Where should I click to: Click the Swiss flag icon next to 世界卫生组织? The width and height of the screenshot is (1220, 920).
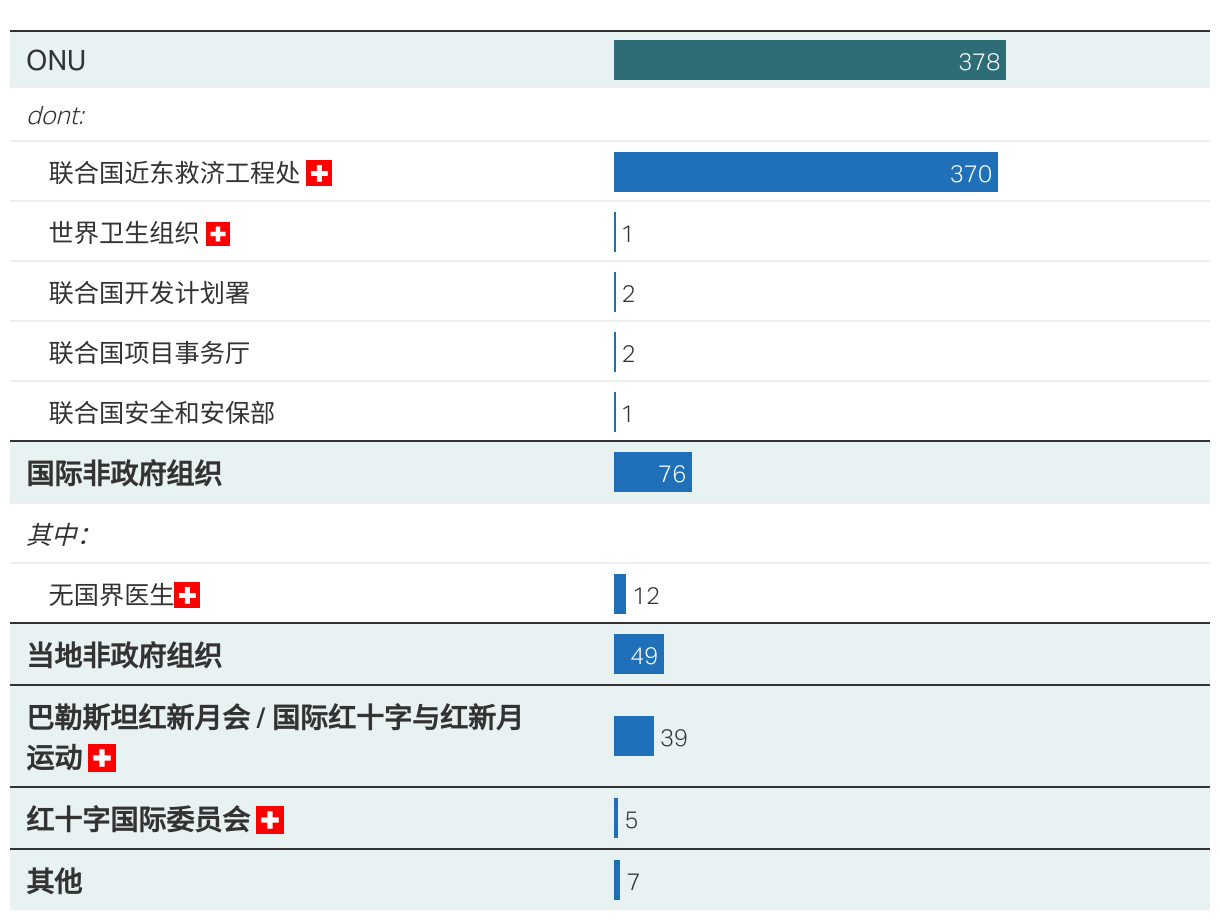[x=218, y=234]
